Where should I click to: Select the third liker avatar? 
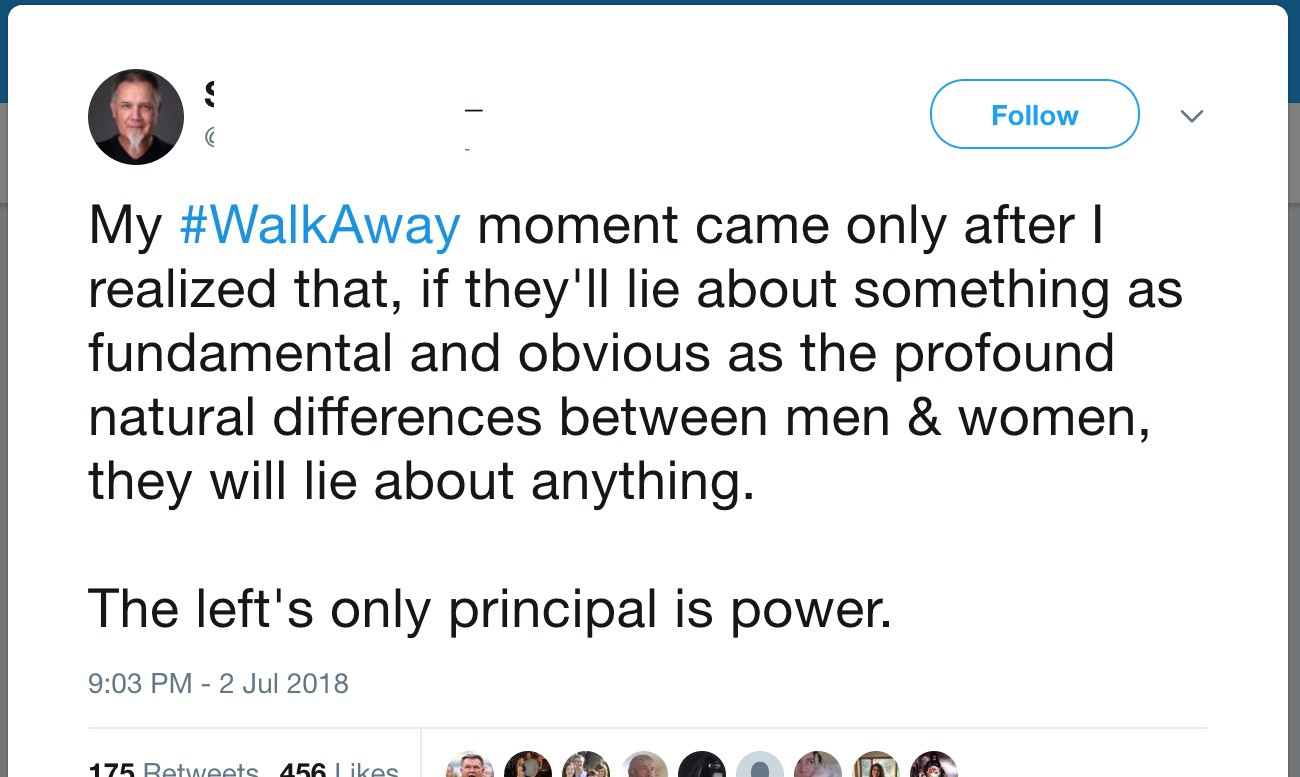click(x=586, y=766)
